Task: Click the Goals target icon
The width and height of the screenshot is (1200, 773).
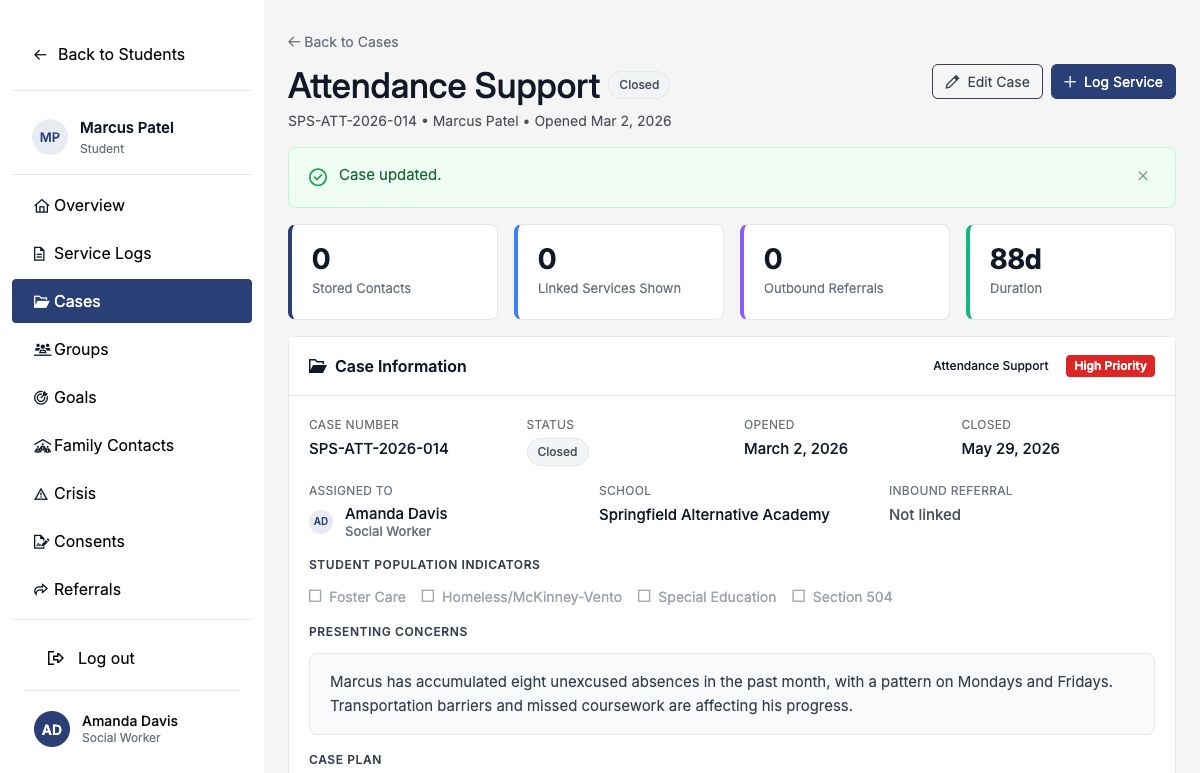Action: pos(41,398)
